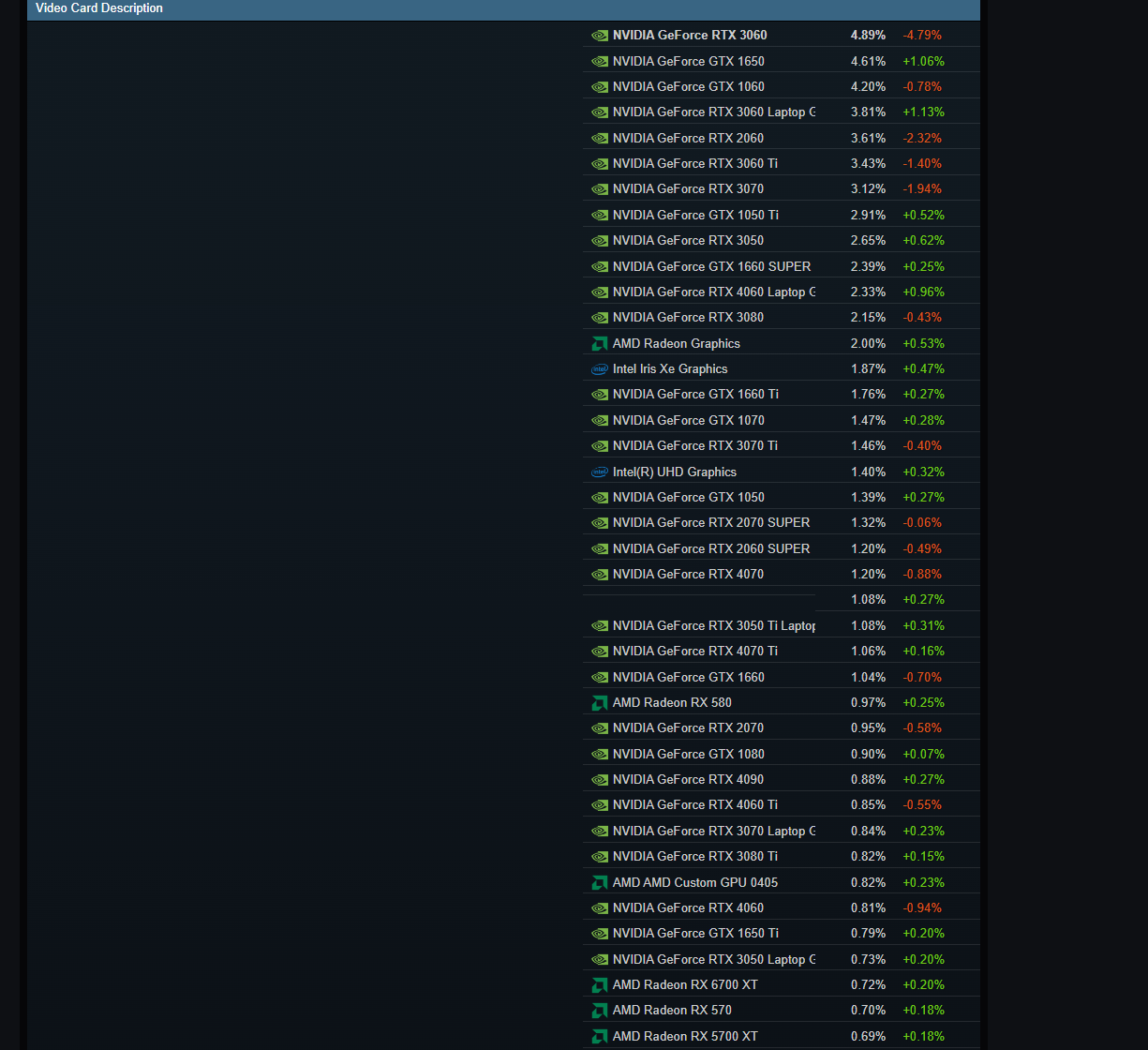Click NVIDIA logo beside GeForce RTX 4070

(x=600, y=575)
